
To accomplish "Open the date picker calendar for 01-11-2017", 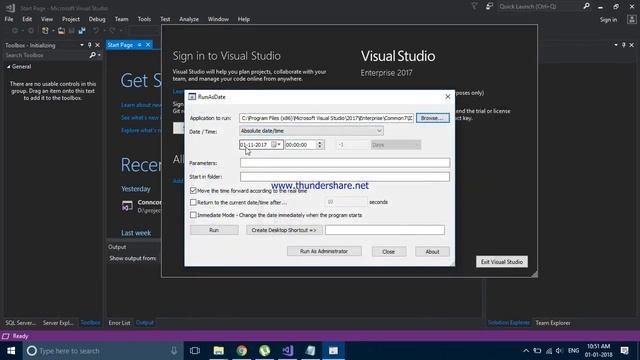I will (276, 144).
